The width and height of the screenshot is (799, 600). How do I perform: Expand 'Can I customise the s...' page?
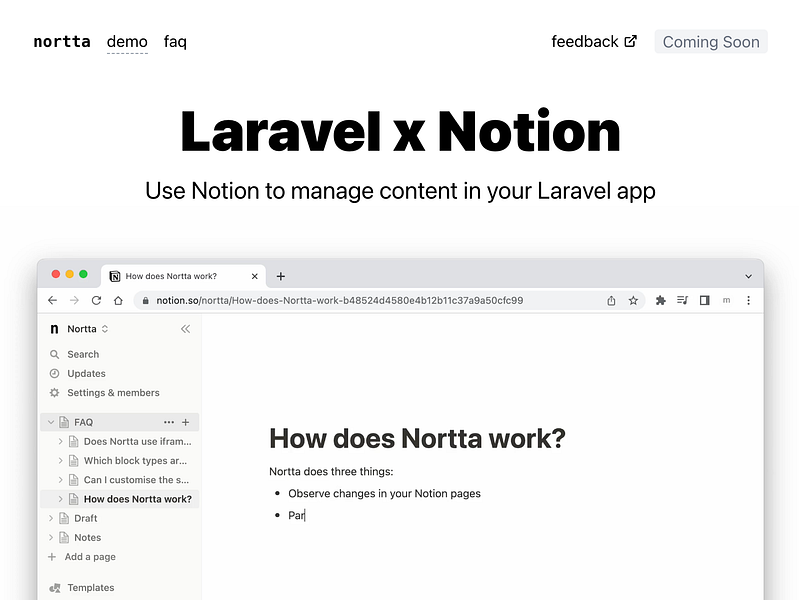tap(61, 480)
